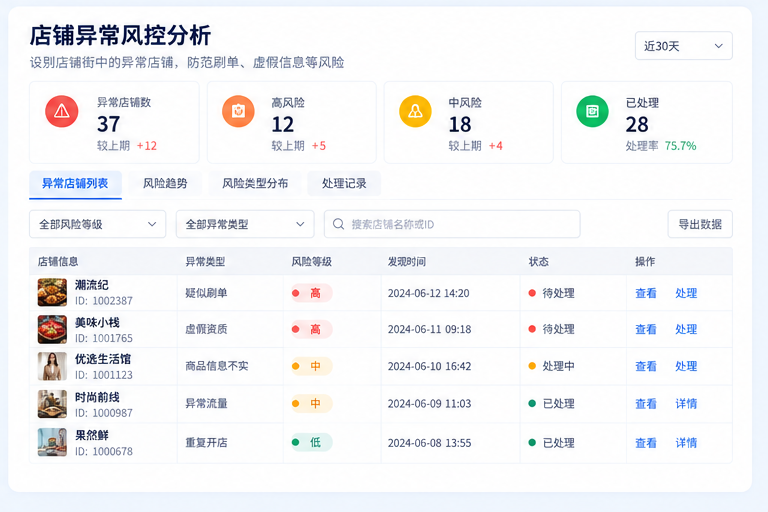Click the 中 risk badge for 时尚前线

[312, 404]
